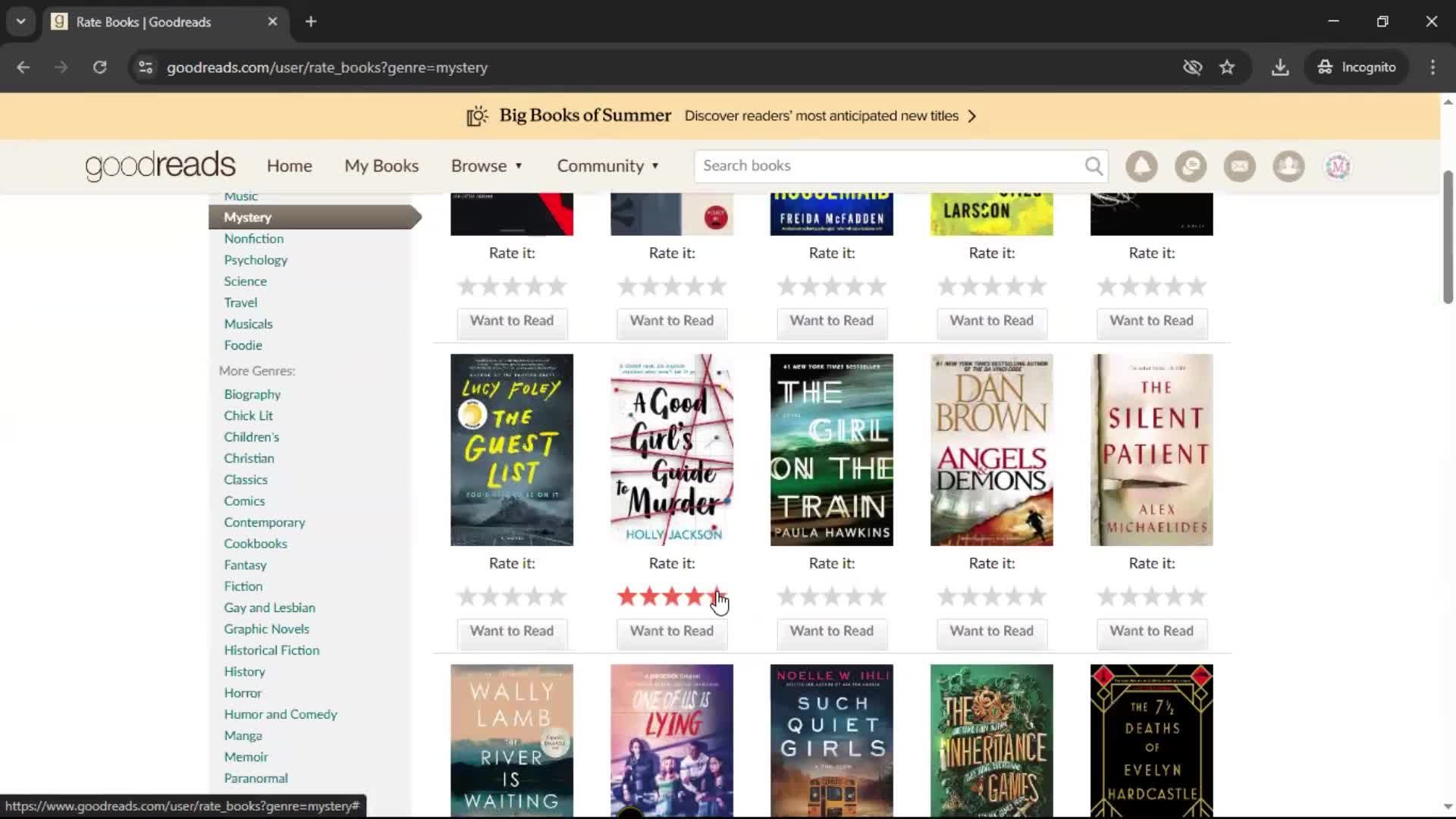Image resolution: width=1456 pixels, height=819 pixels.
Task: Rate the Larsson book five stars
Action: (1037, 287)
